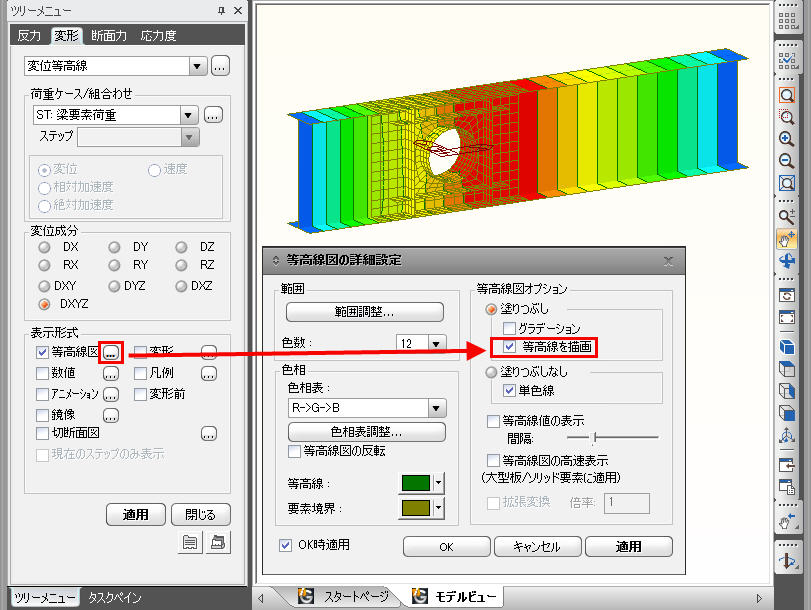The height and width of the screenshot is (610, 811).
Task: Toggle the 等高線を描画 checkbox
Action: click(510, 347)
